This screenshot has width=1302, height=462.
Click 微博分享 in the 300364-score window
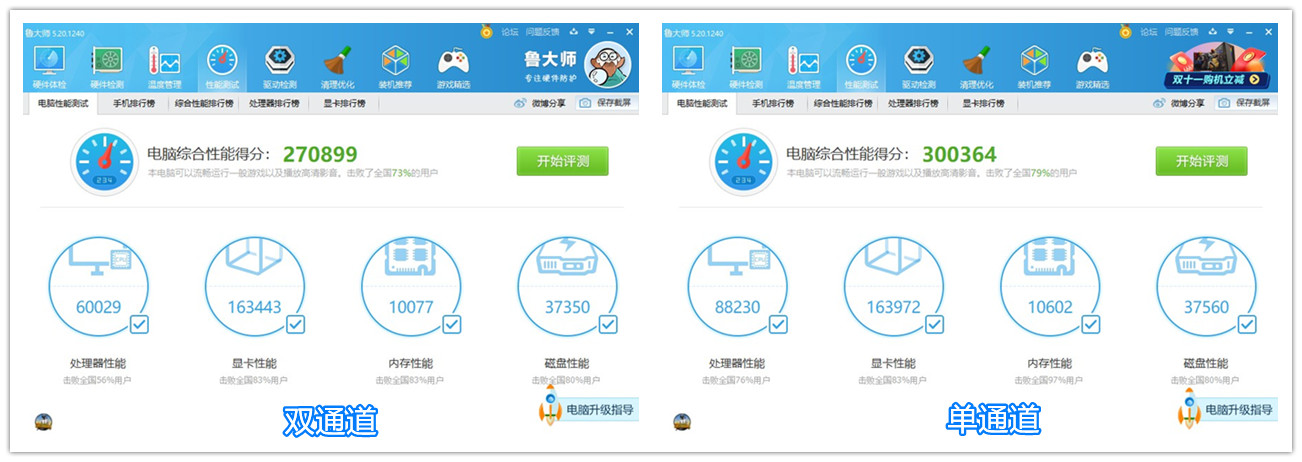[x=1178, y=103]
